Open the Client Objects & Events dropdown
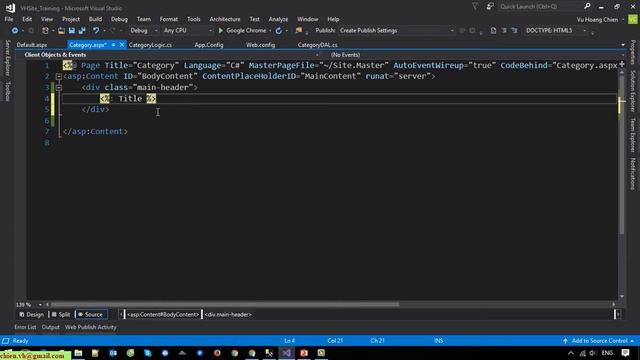The height and width of the screenshot is (360, 640). [x=171, y=55]
